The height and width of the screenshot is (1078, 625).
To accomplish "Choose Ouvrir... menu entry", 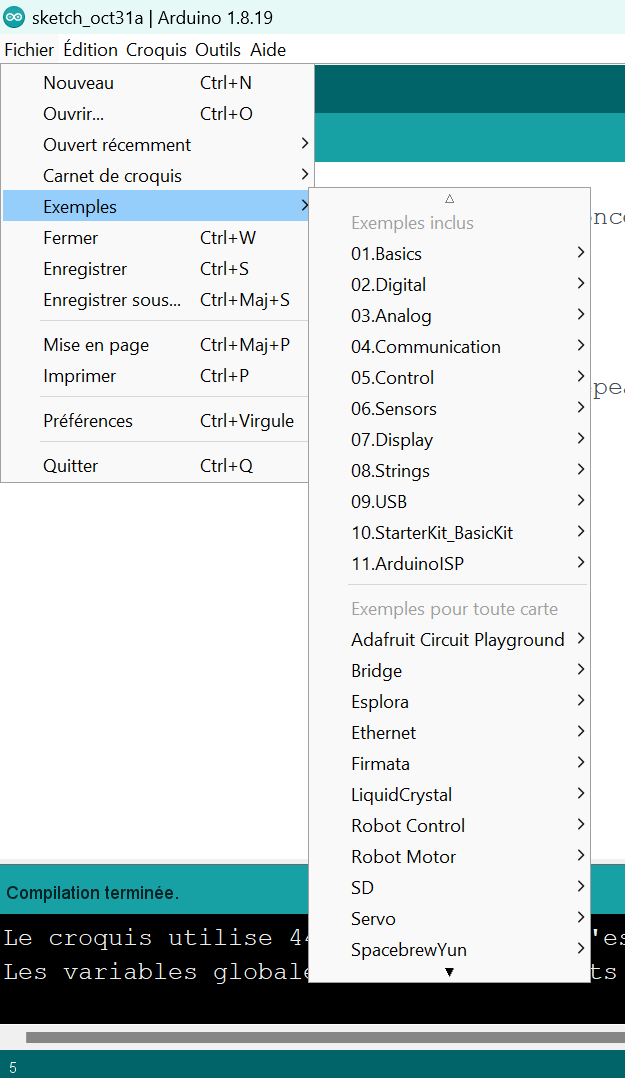I will (157, 114).
